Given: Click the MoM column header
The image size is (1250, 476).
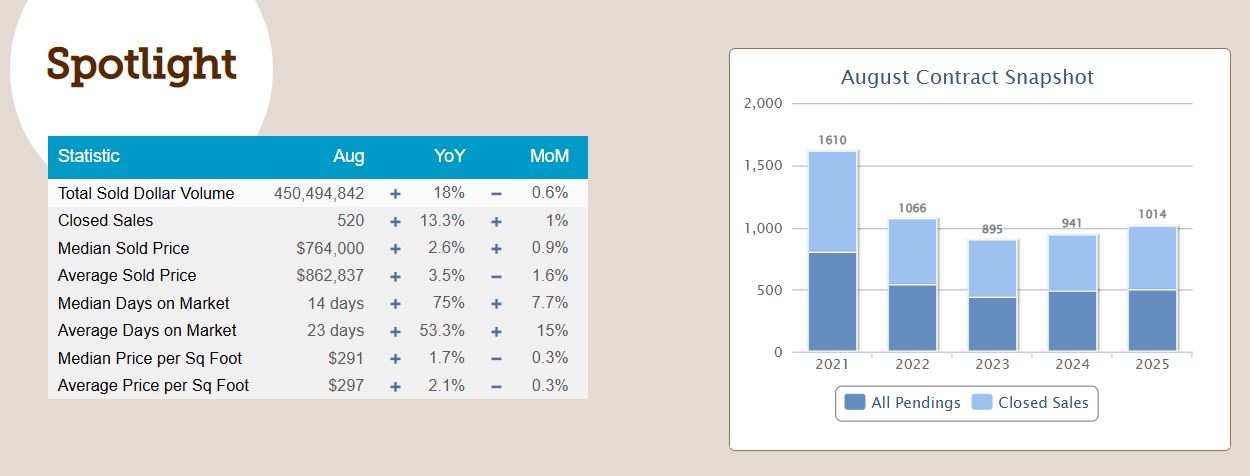Looking at the screenshot, I should [x=549, y=156].
